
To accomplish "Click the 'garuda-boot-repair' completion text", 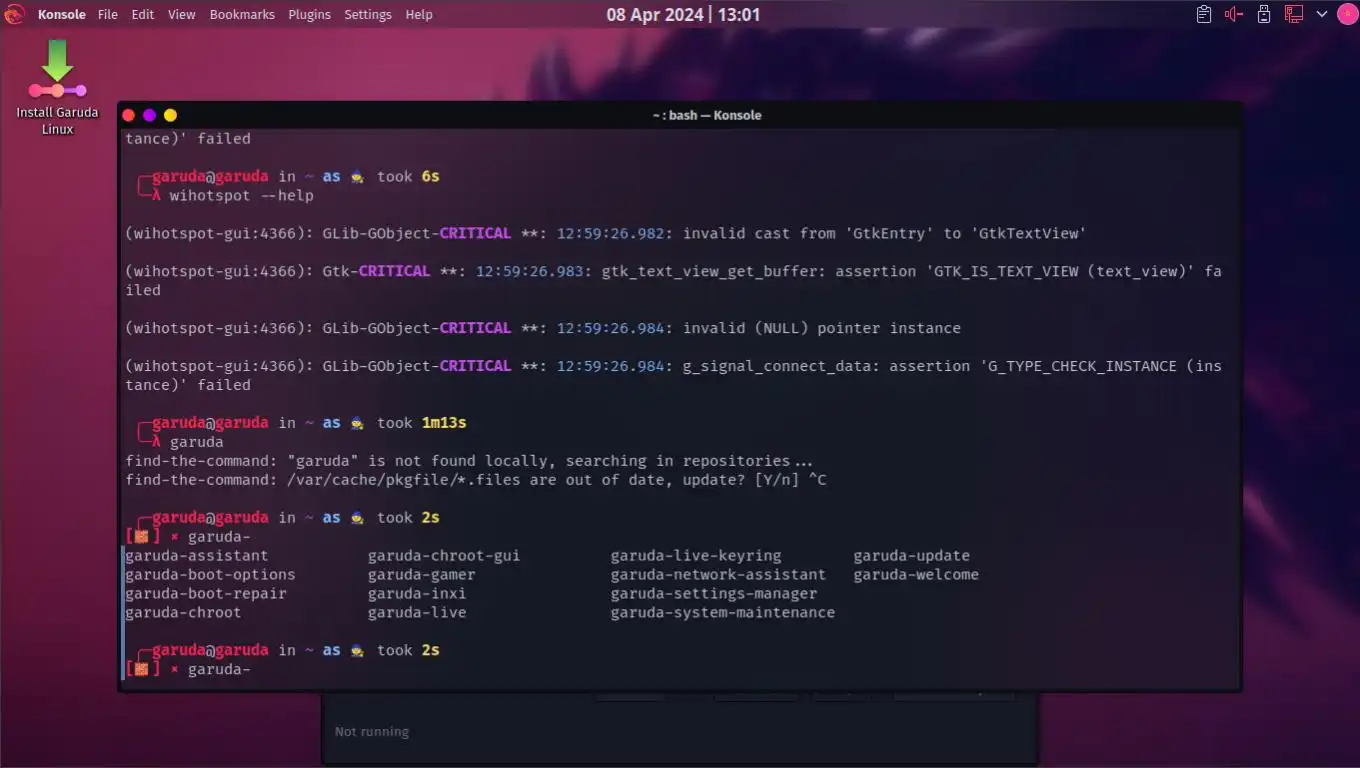I will (x=206, y=593).
